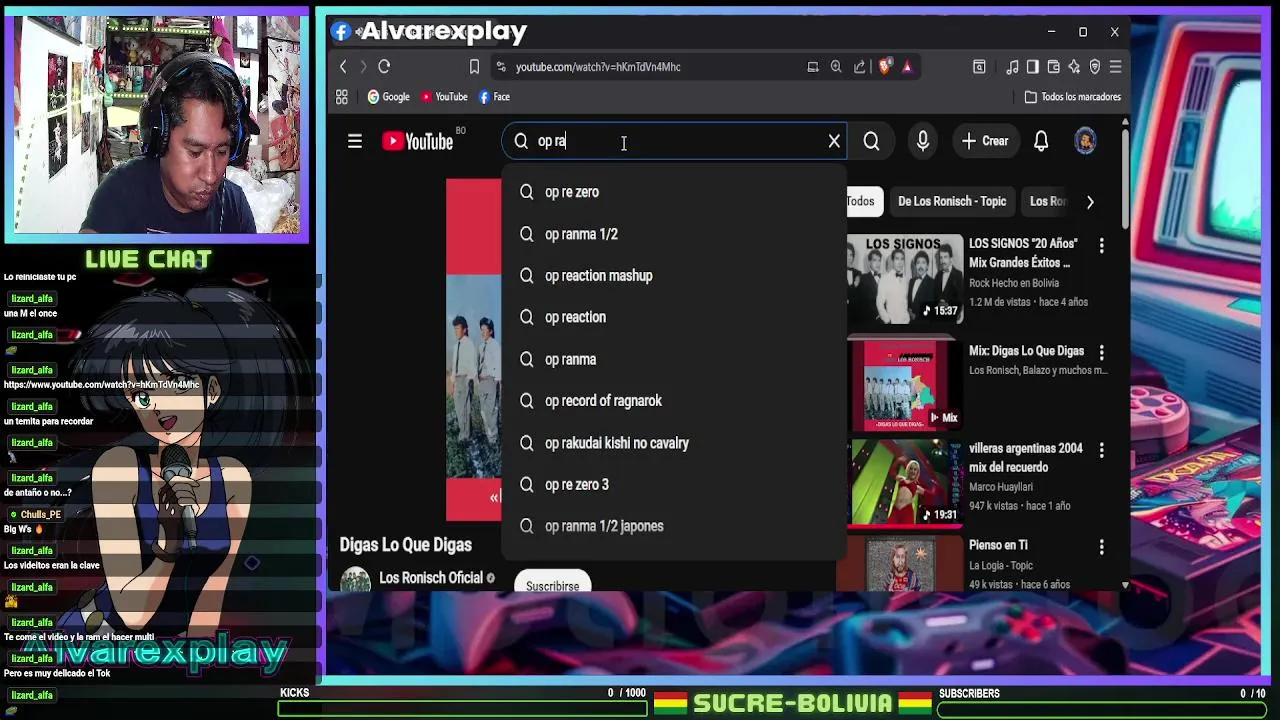
Task: Click the rewind arrows on video player
Action: pyautogui.click(x=494, y=497)
